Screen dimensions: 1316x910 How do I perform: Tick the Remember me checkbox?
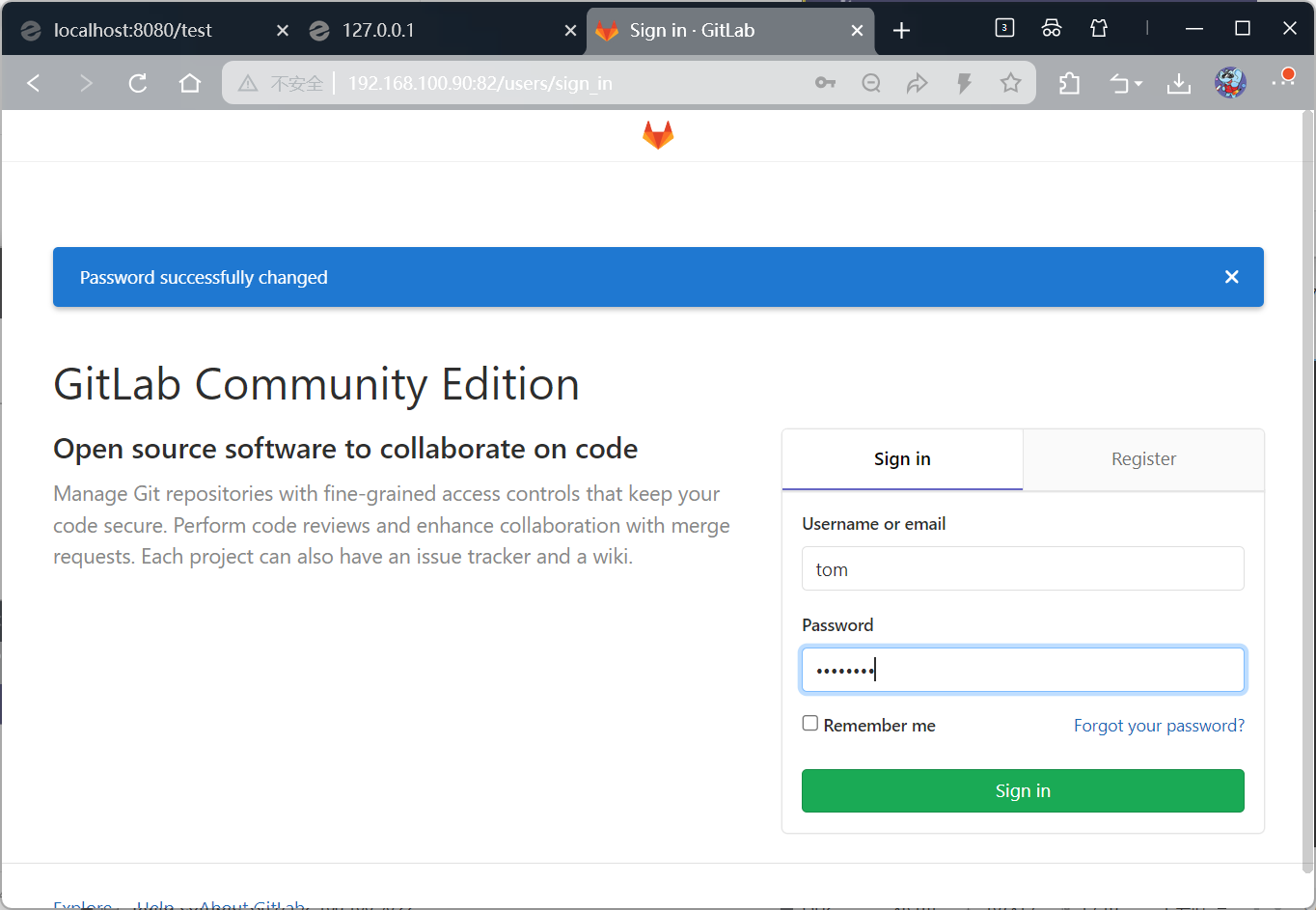(x=810, y=724)
